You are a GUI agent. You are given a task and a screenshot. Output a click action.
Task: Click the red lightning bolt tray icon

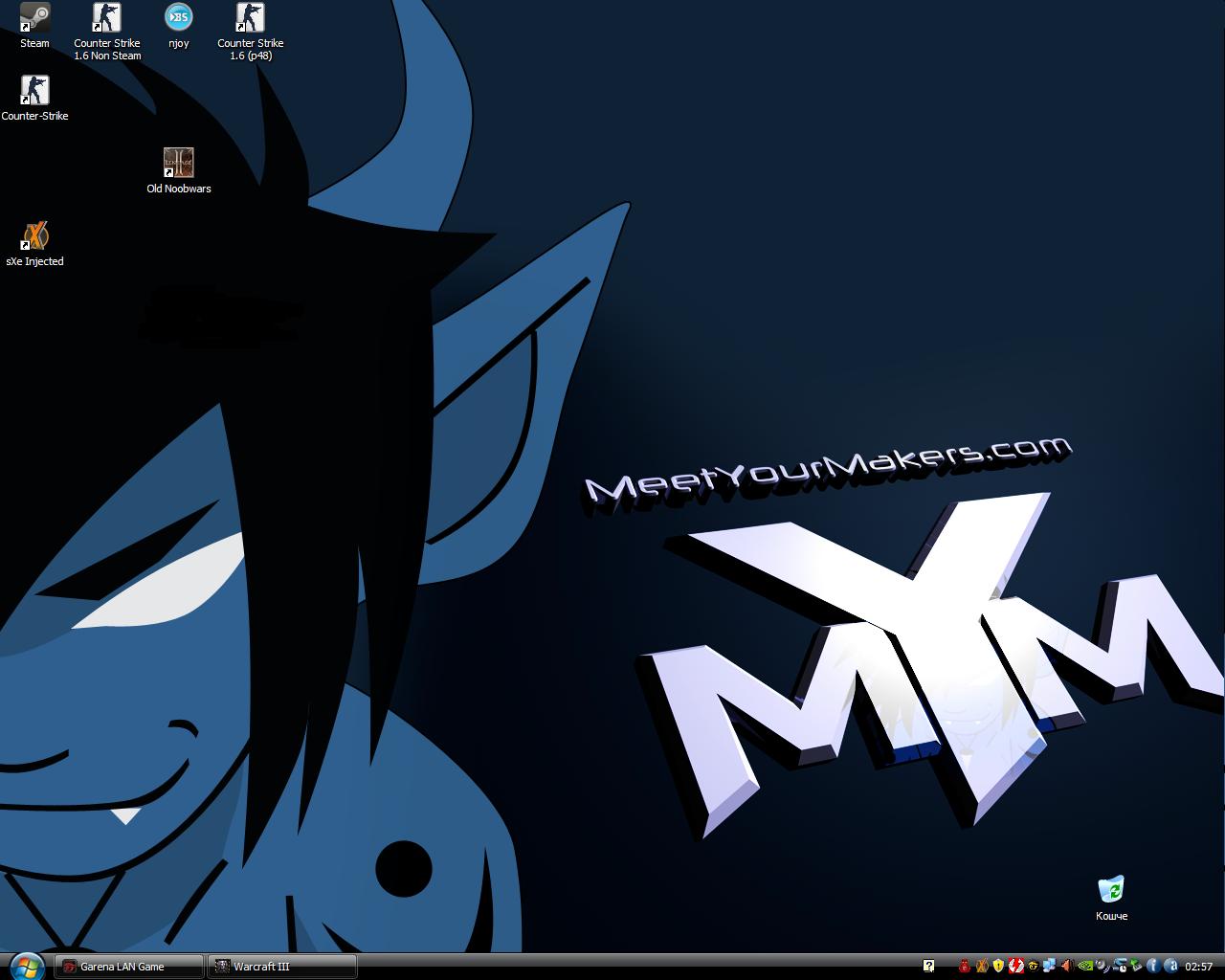pyautogui.click(x=1016, y=966)
